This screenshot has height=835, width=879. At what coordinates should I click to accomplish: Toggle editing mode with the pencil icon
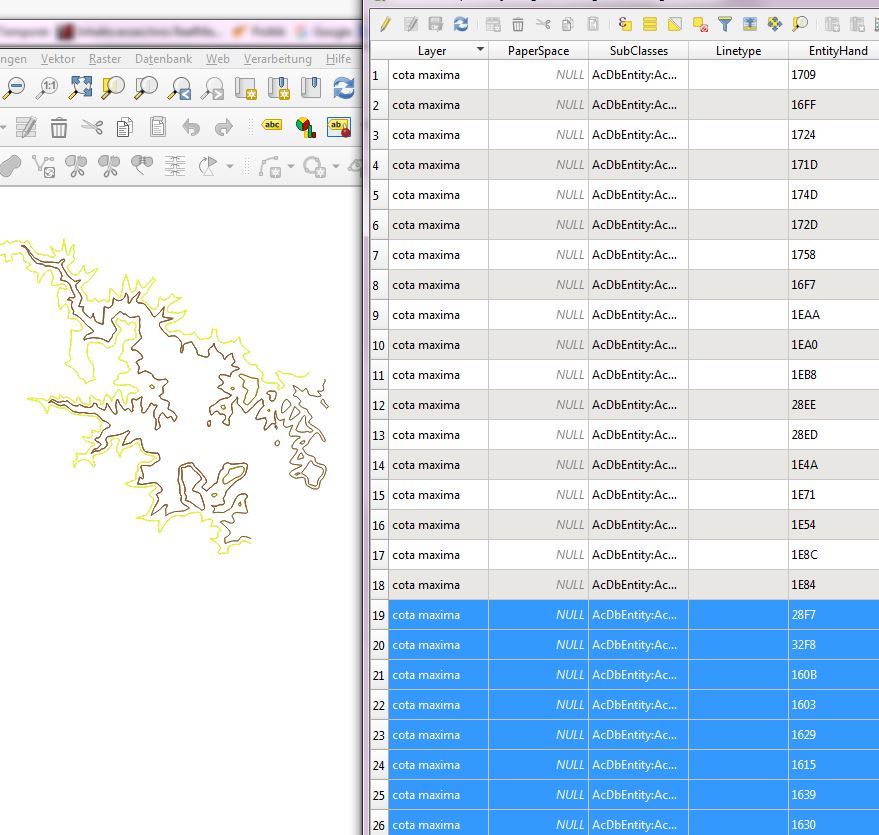(x=384, y=24)
